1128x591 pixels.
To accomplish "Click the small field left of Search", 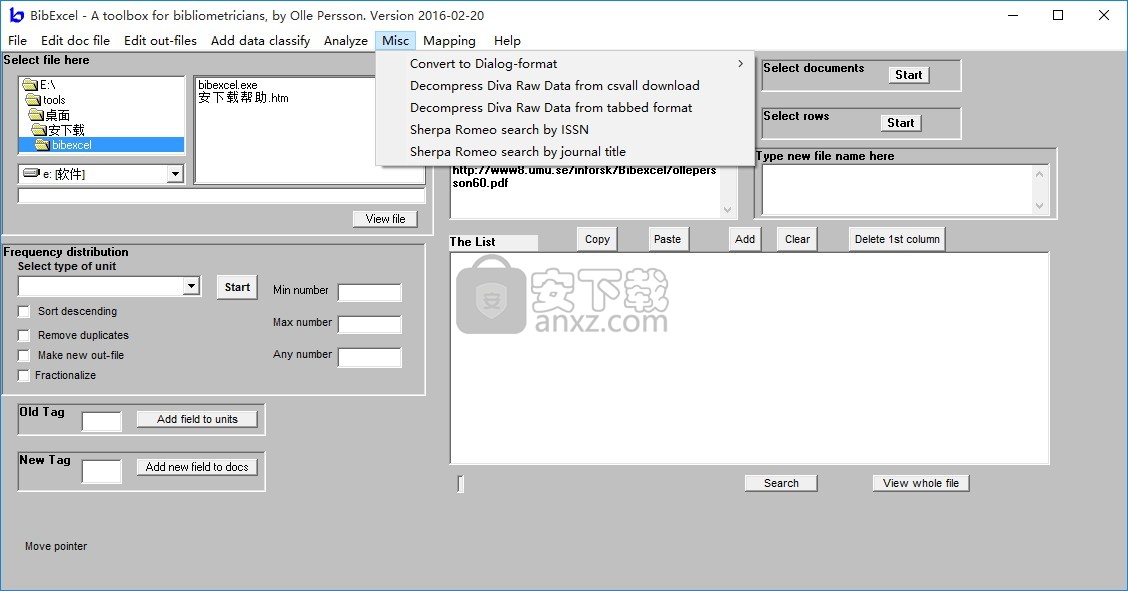I will [460, 484].
